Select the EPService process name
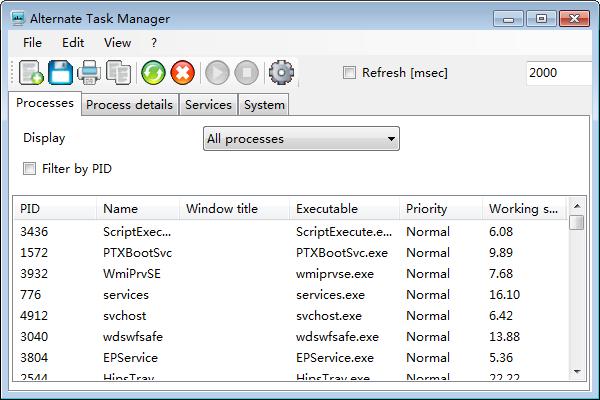 click(x=130, y=358)
